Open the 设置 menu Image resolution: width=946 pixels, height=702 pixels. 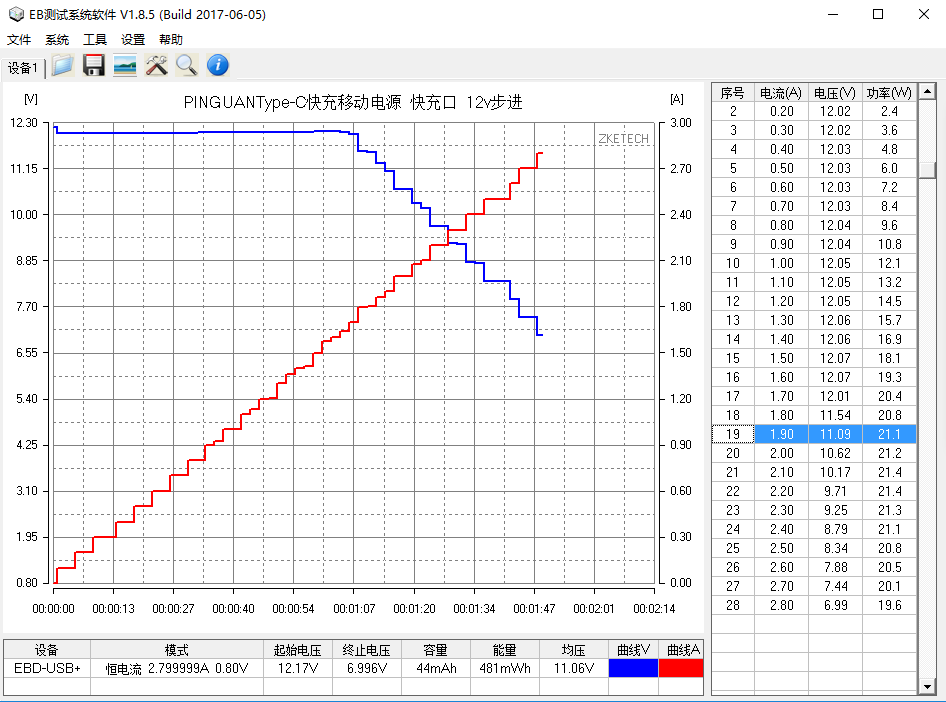[133, 40]
